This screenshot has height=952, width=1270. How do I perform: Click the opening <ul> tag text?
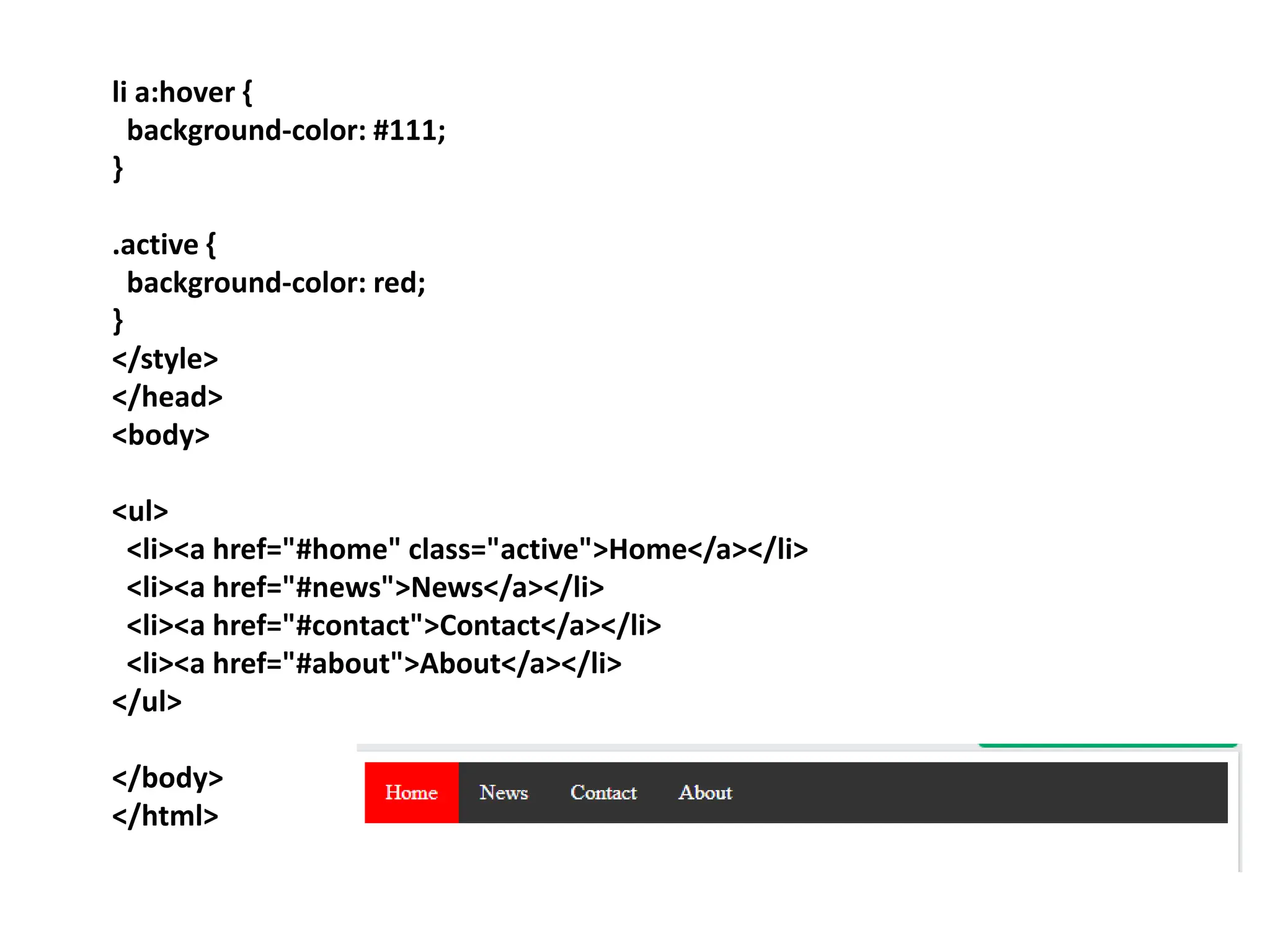click(x=140, y=511)
